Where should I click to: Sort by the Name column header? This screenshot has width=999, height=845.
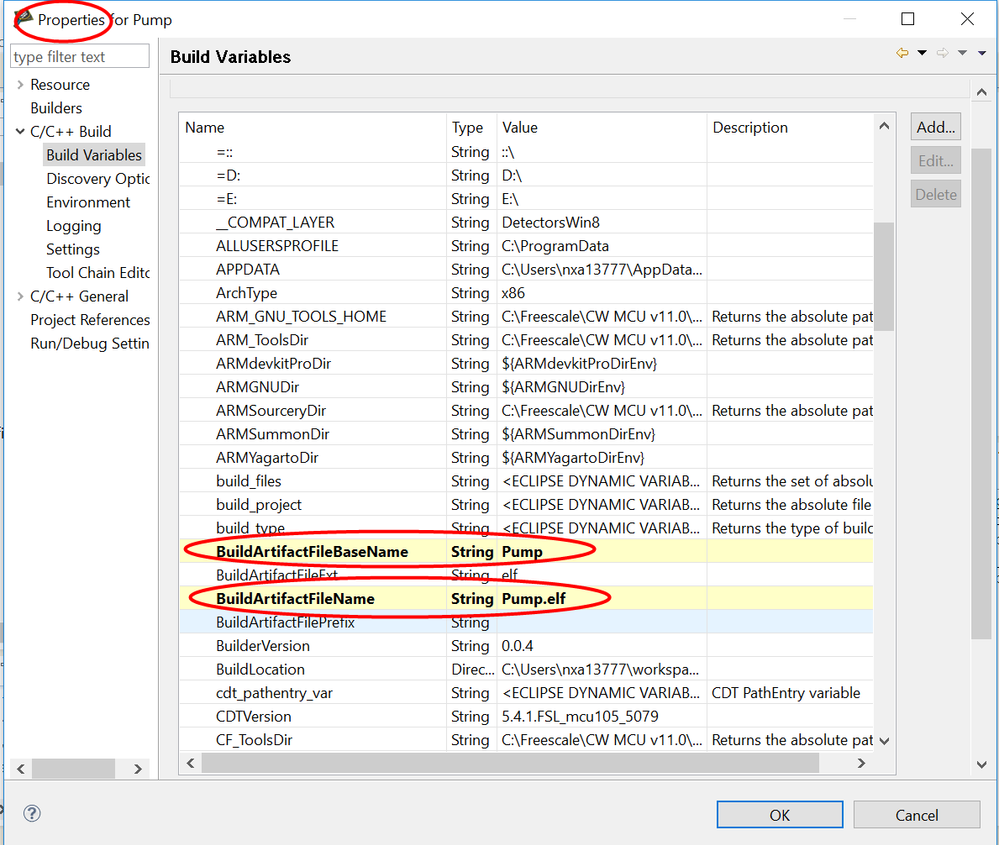pyautogui.click(x=312, y=127)
